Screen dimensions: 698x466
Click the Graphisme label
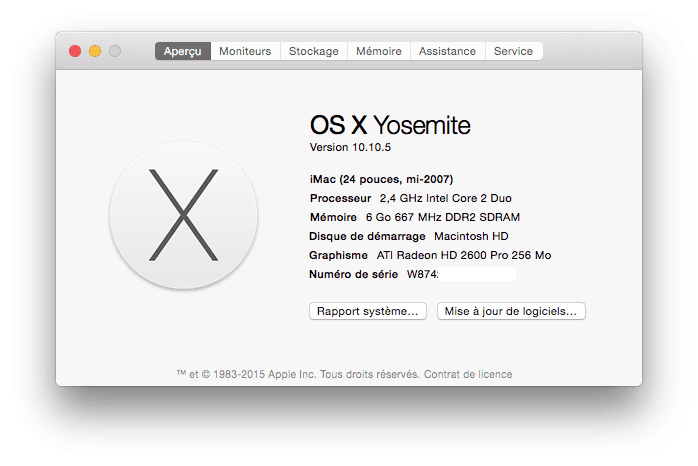pyautogui.click(x=338, y=255)
